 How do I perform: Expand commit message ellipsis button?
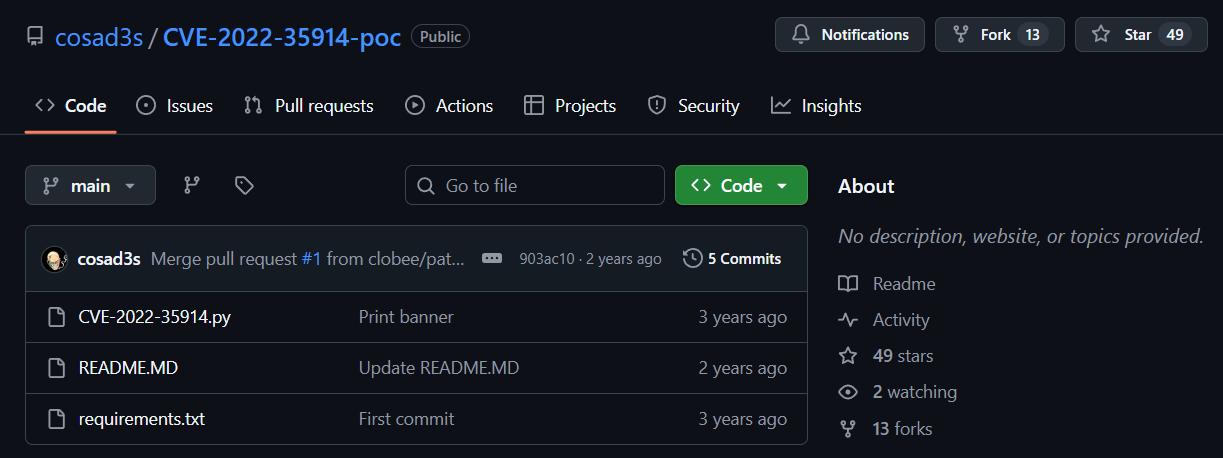tap(492, 259)
